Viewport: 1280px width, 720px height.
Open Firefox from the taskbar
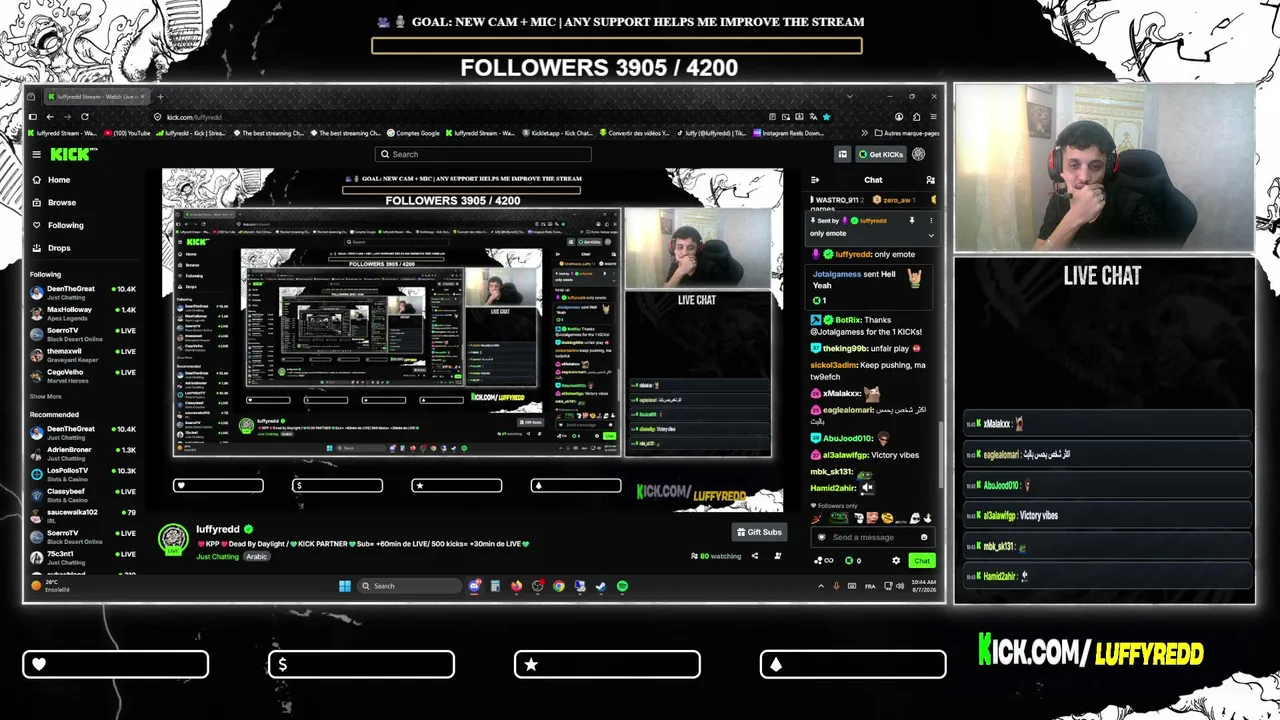(517, 586)
